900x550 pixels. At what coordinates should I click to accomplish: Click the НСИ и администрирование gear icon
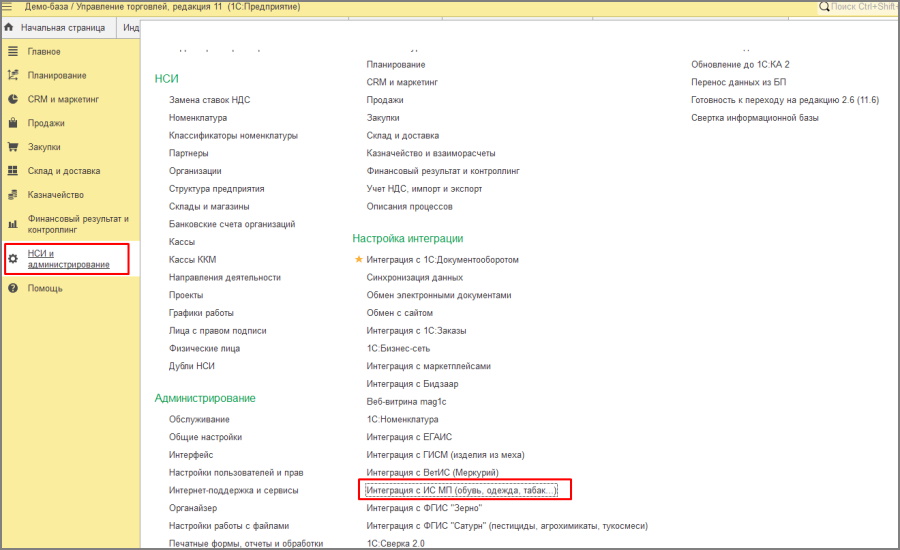pos(13,259)
